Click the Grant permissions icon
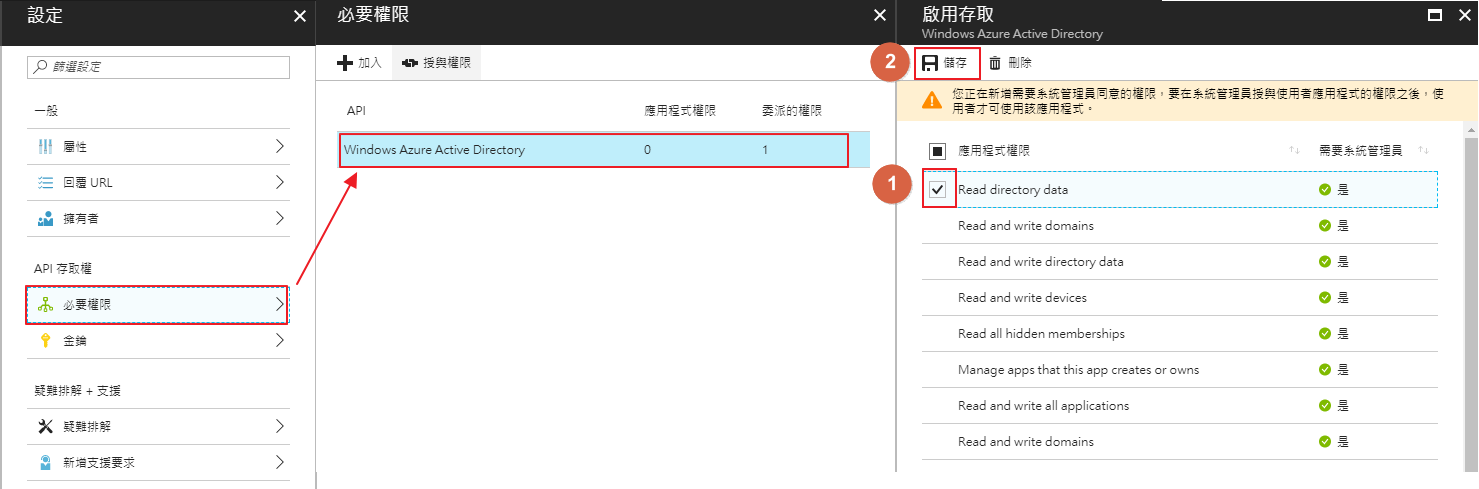Image resolution: width=1479 pixels, height=489 pixels. coord(410,63)
